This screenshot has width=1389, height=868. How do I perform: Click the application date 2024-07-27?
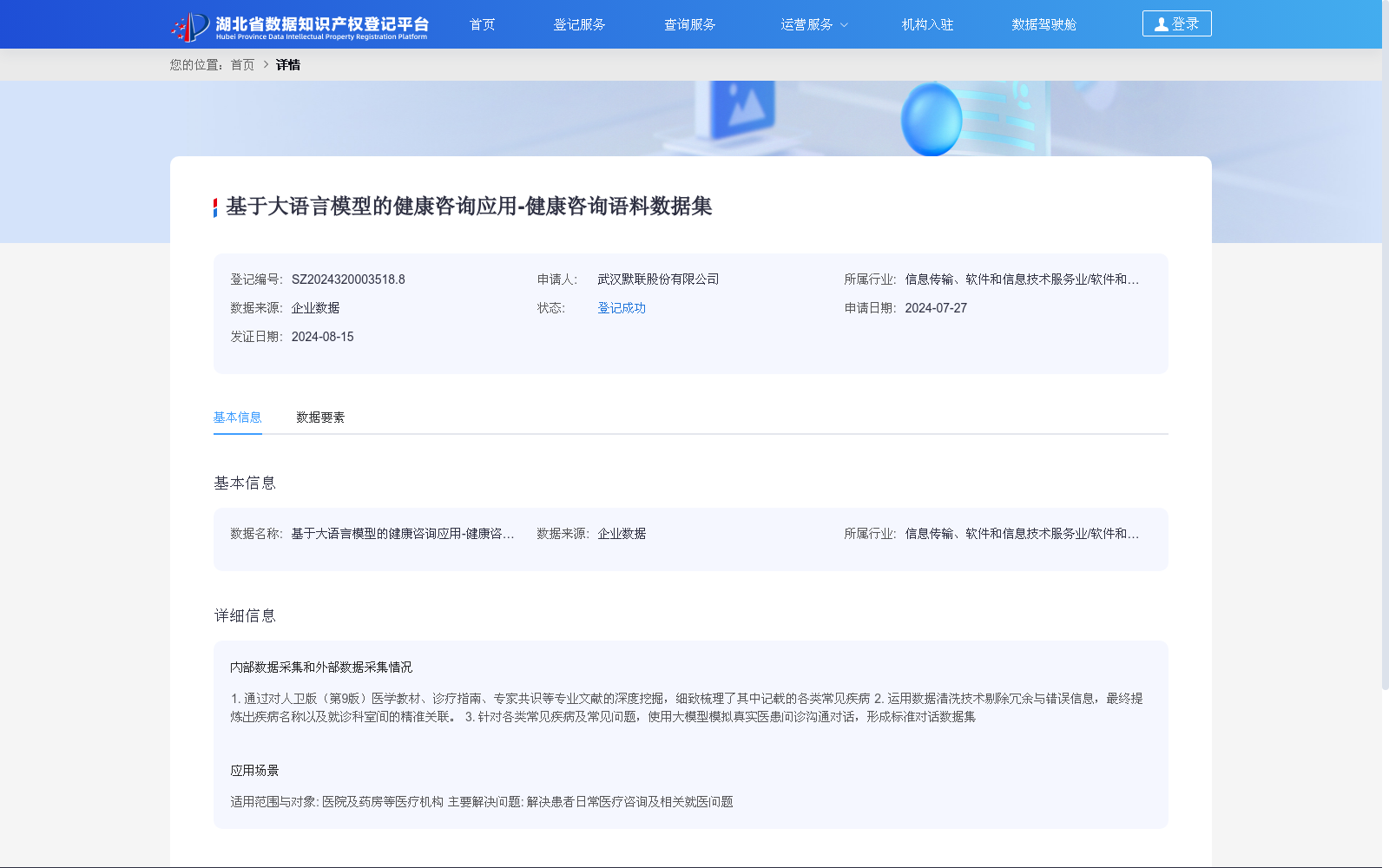pos(936,308)
